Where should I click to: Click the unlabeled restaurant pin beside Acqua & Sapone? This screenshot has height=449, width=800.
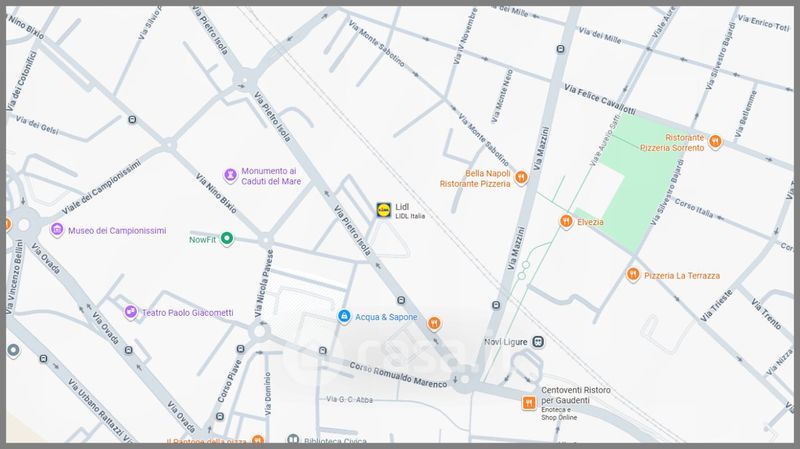[435, 322]
